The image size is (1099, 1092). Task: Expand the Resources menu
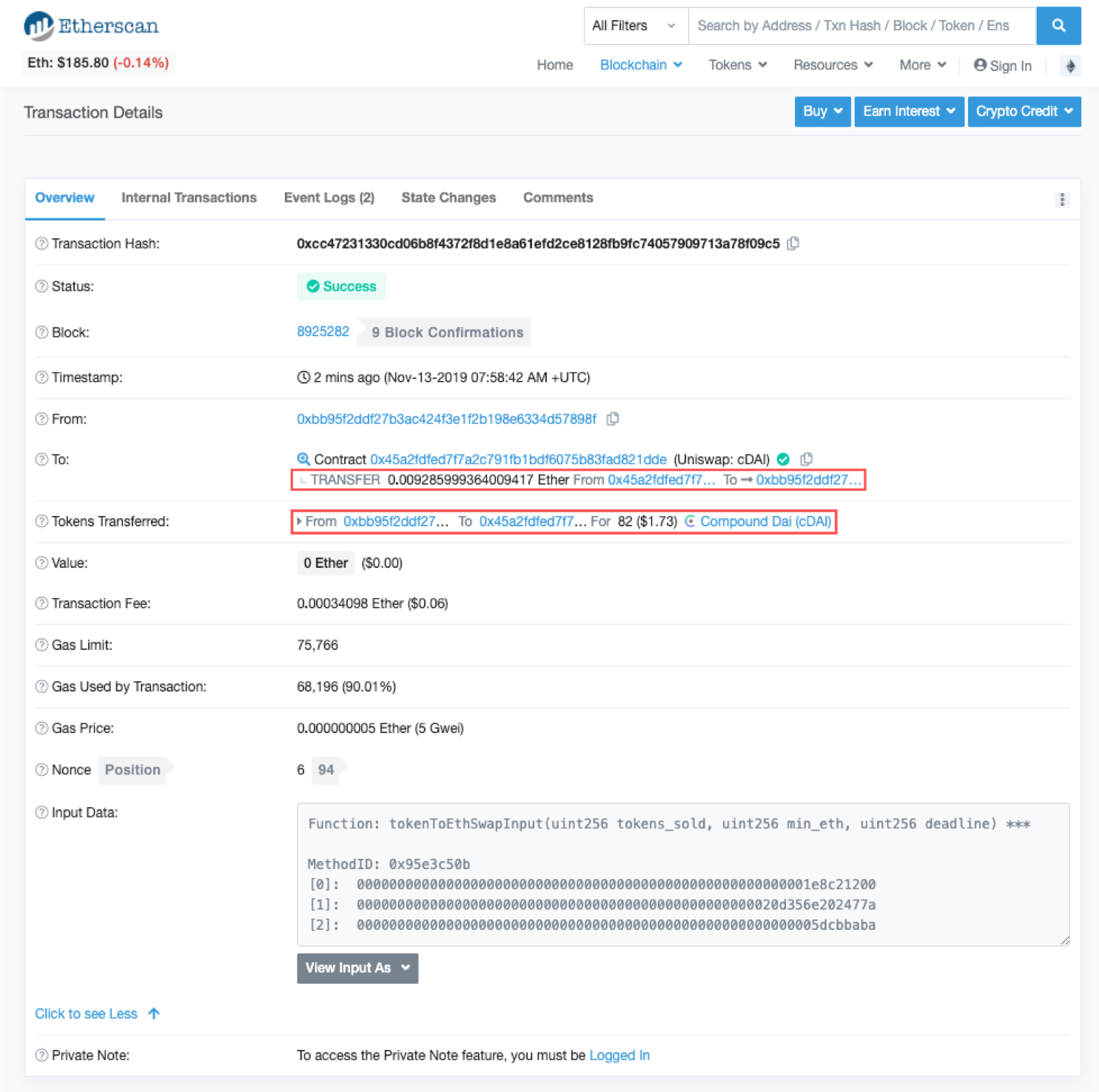(833, 65)
